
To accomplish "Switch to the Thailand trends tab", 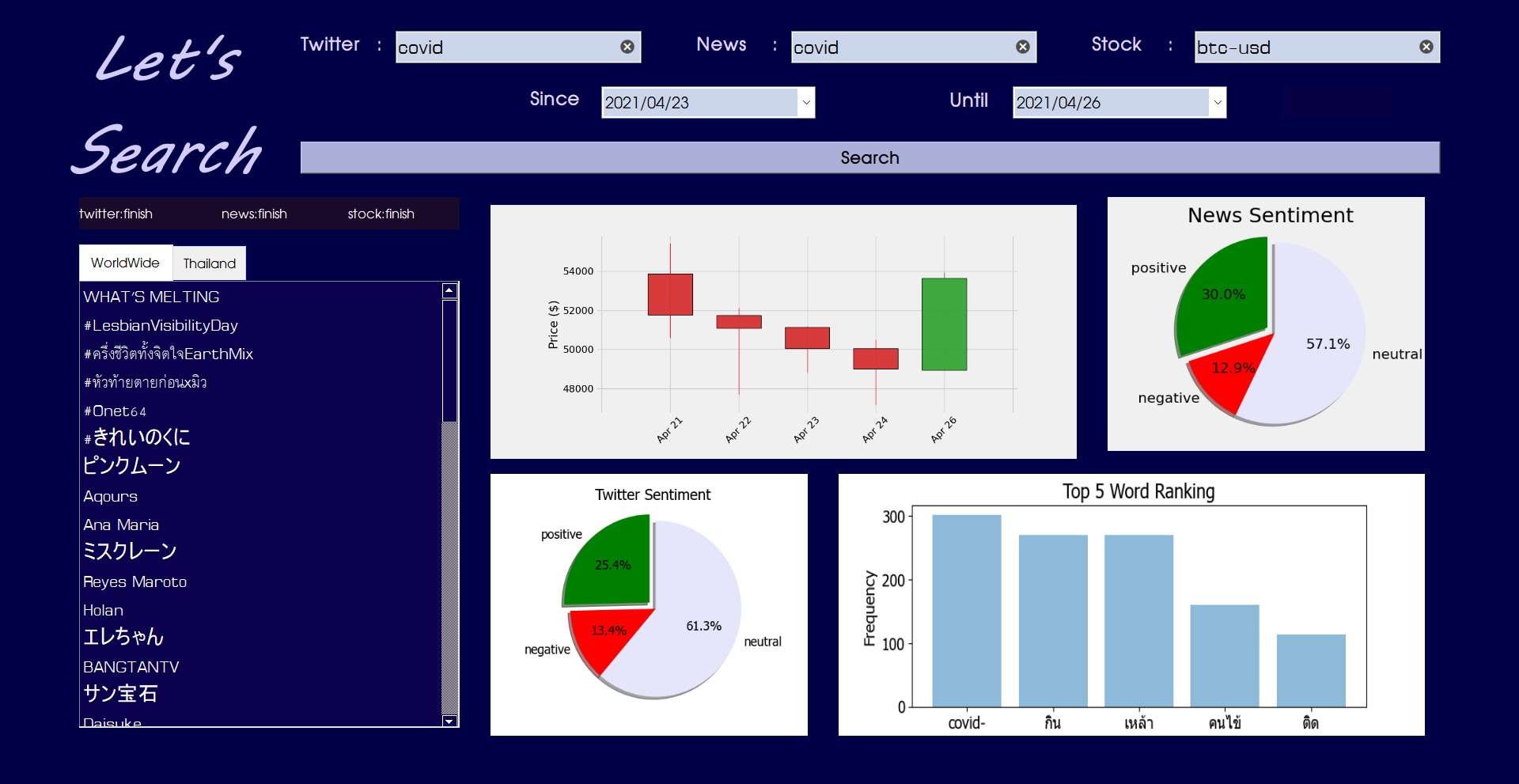I will tap(209, 263).
